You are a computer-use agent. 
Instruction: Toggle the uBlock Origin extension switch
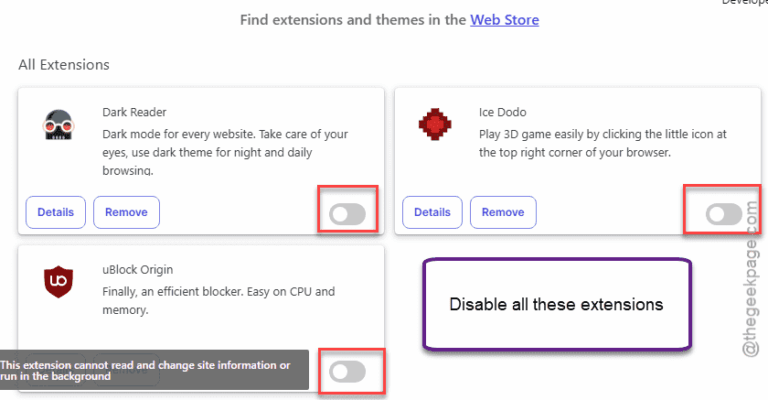348,372
